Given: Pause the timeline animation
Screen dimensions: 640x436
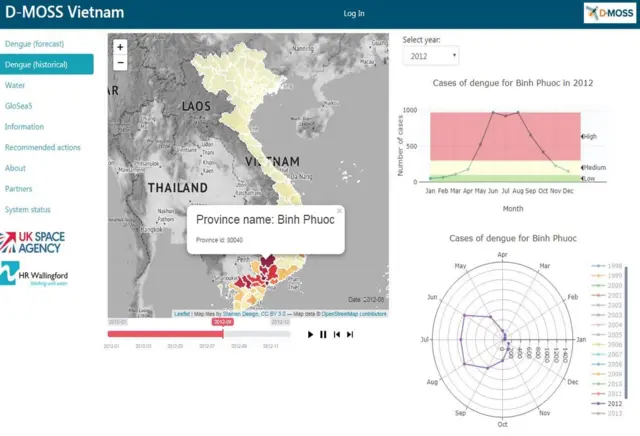Looking at the screenshot, I should (323, 334).
